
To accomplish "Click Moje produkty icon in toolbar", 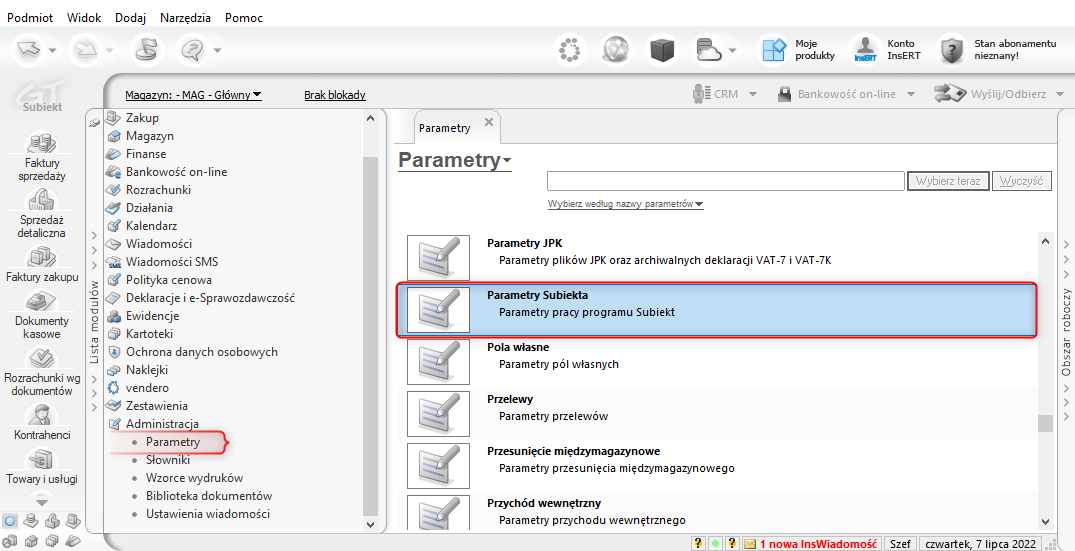I will 774,50.
